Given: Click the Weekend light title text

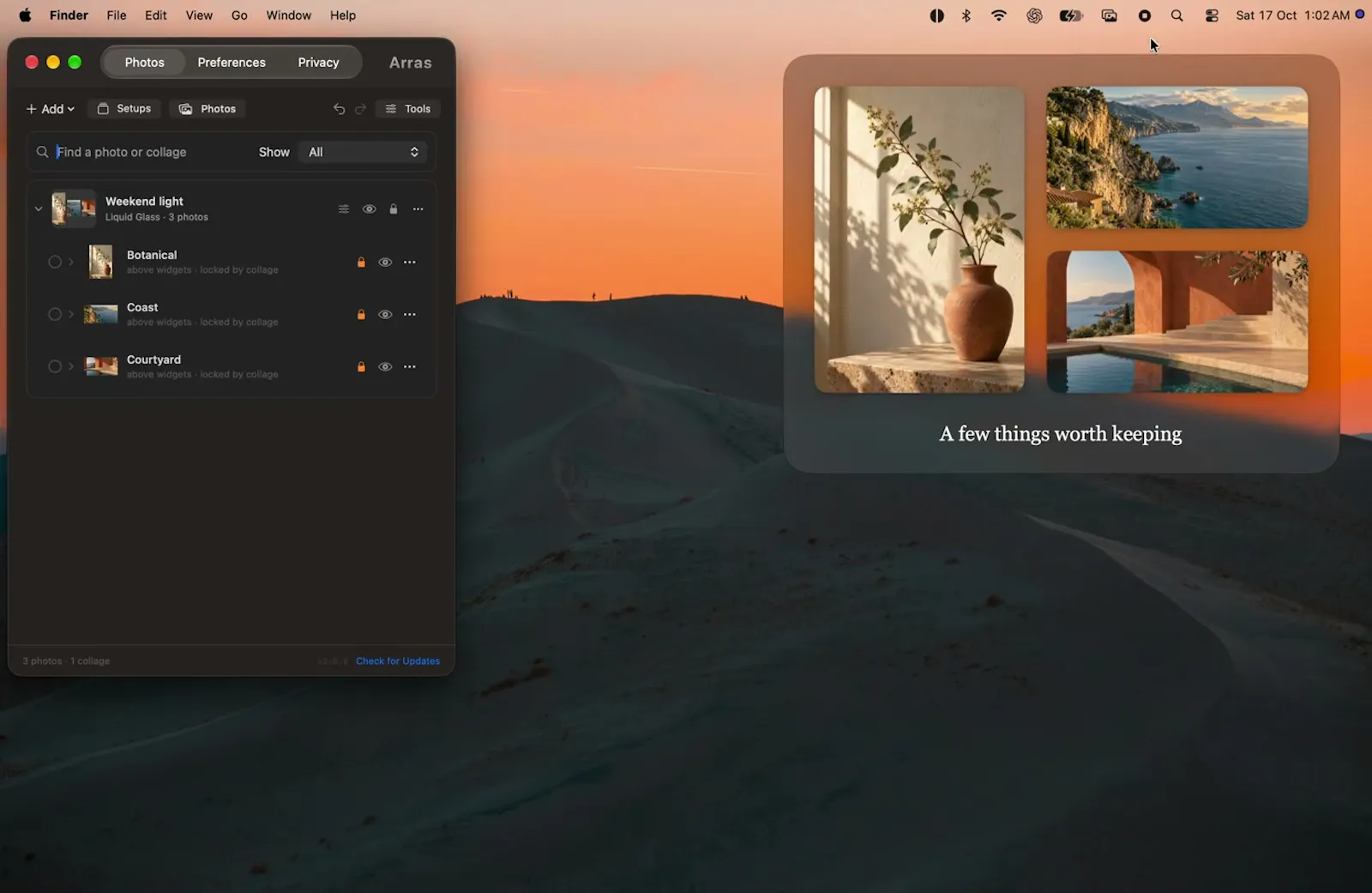Looking at the screenshot, I should pos(144,202).
